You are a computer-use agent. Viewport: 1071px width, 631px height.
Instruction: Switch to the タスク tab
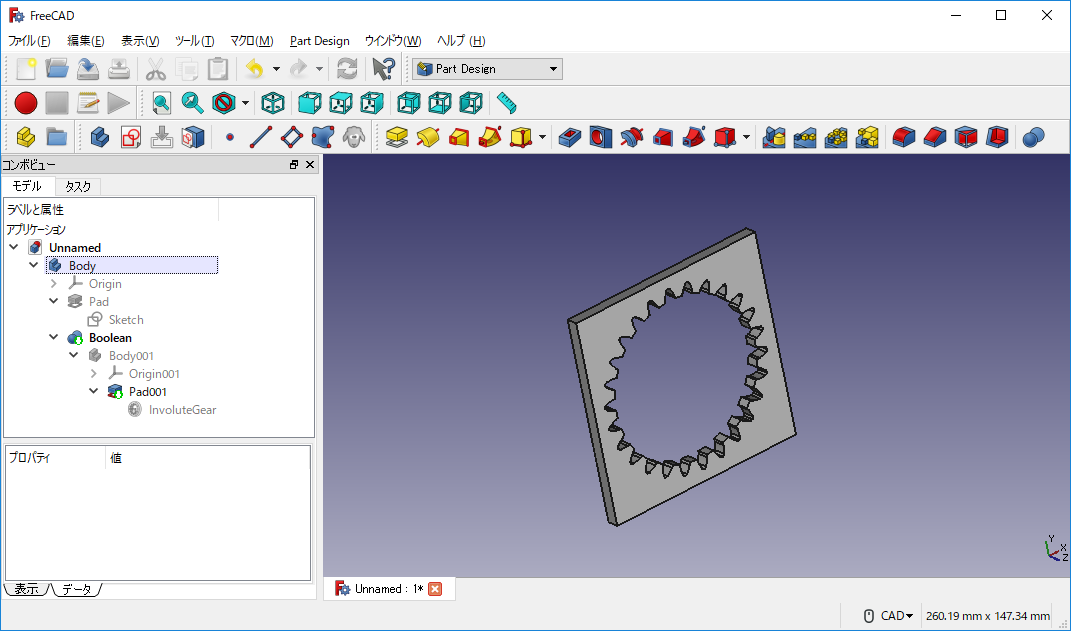(x=78, y=186)
